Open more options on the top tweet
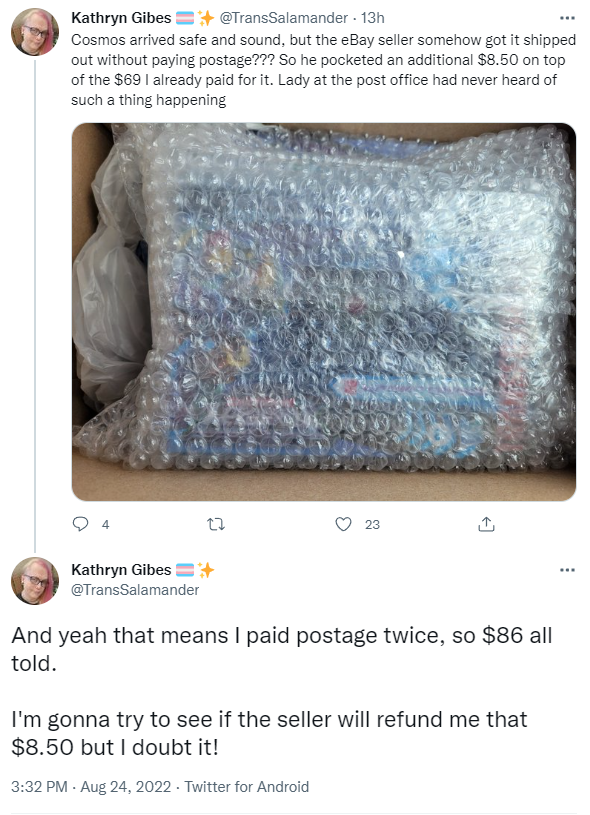The width and height of the screenshot is (590, 815). 567,18
